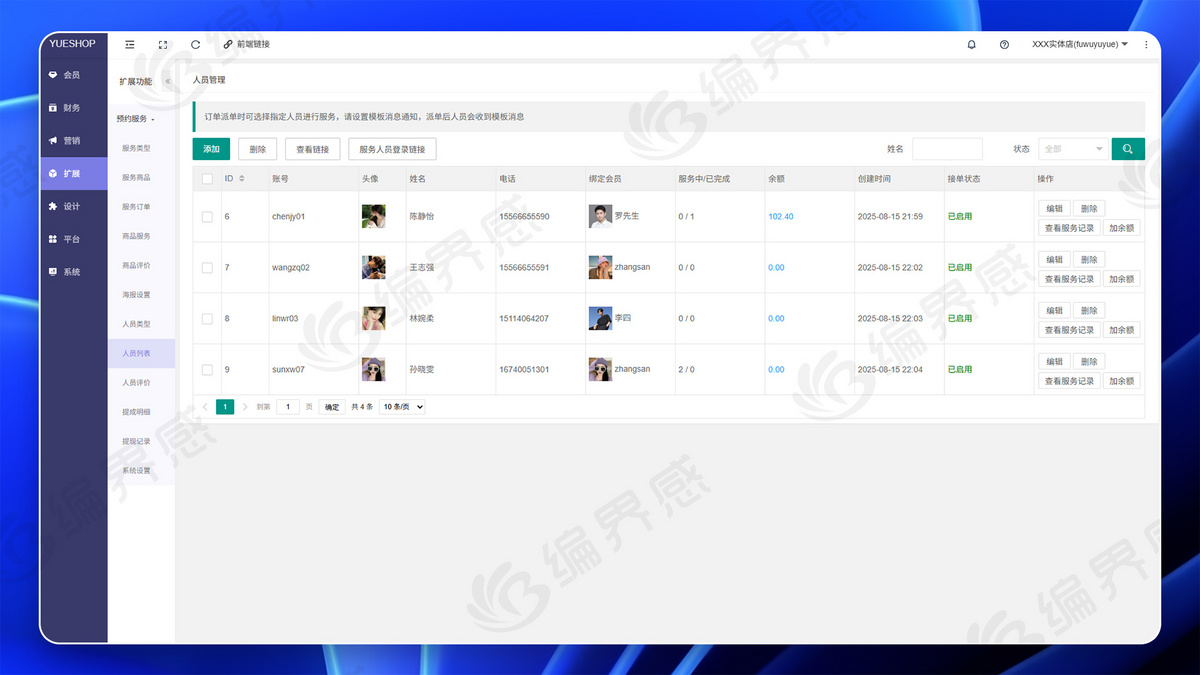Screen dimensions: 1200x675
Task: Click the 人员管理 tab title
Action: [209, 79]
